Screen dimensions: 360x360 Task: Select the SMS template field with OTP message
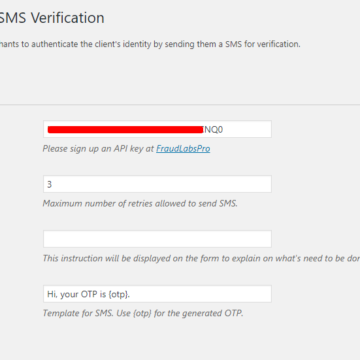tap(157, 294)
